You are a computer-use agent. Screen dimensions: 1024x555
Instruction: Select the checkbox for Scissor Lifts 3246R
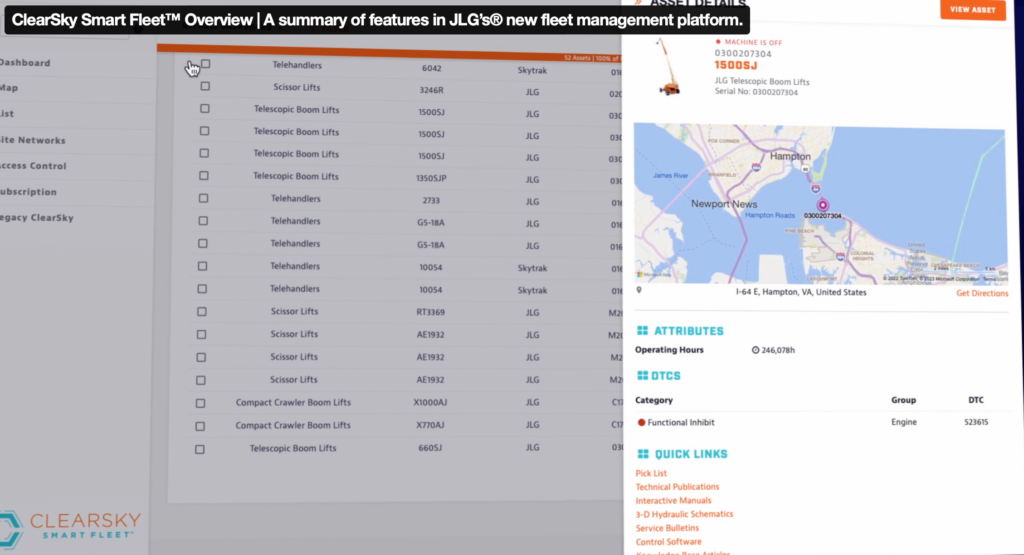[x=205, y=87]
